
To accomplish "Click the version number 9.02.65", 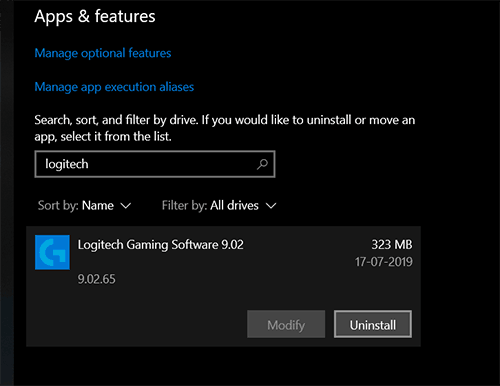I will [x=96, y=279].
